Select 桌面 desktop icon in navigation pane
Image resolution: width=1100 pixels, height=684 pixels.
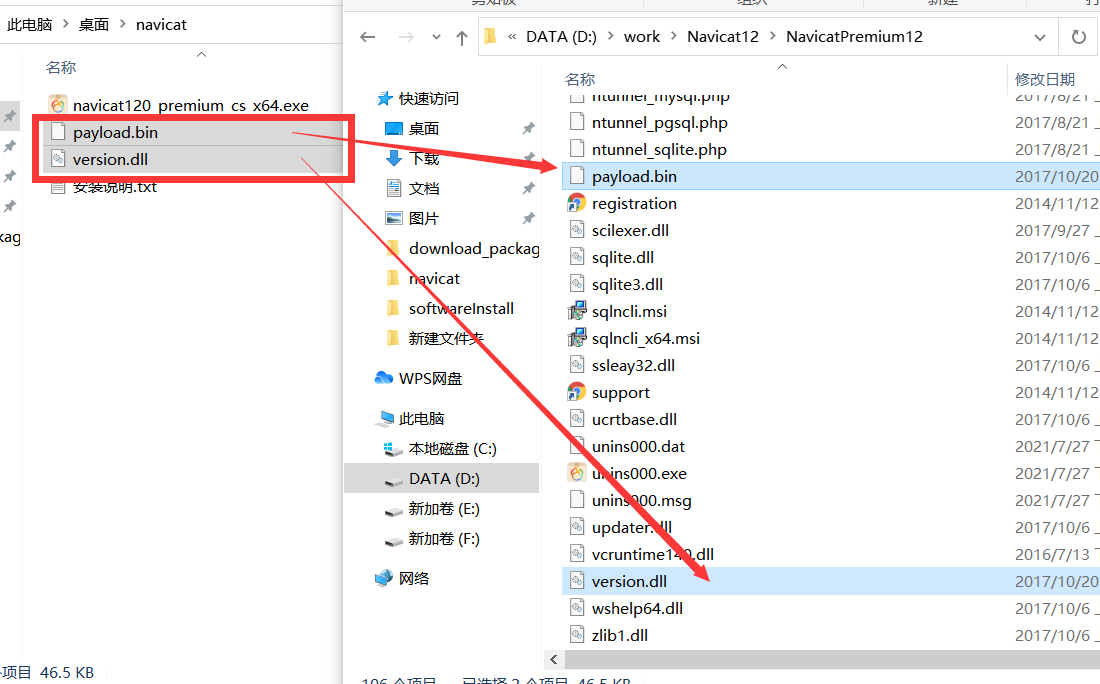(x=394, y=128)
